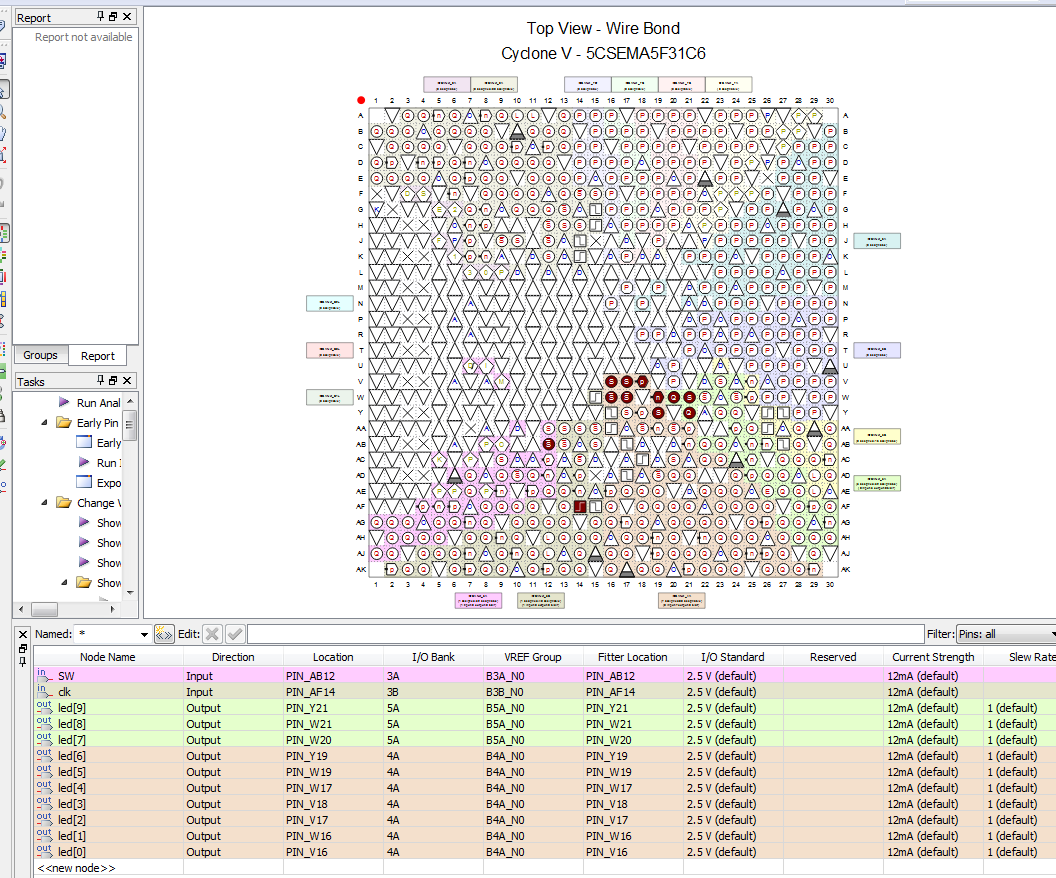The height and width of the screenshot is (878, 1056).
Task: Sort by Node Name column header
Action: pyautogui.click(x=108, y=656)
